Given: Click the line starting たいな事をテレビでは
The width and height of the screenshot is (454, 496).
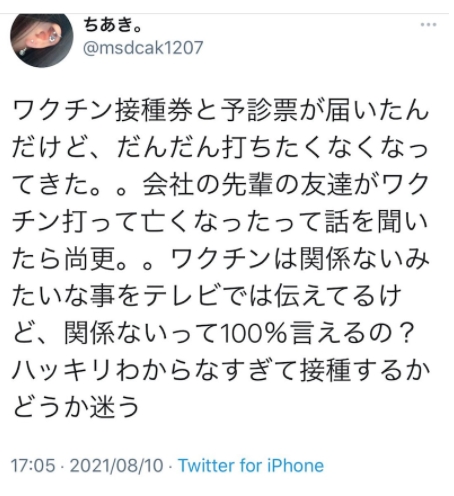Looking at the screenshot, I should (207, 296).
